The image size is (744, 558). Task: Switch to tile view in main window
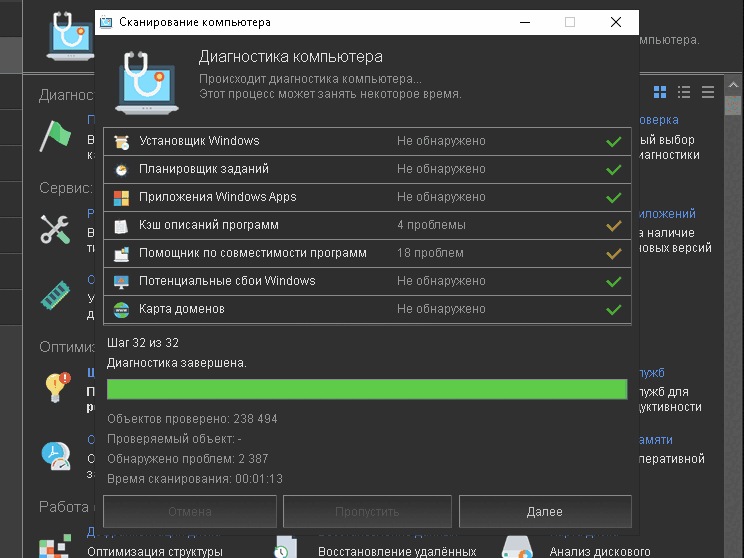pyautogui.click(x=660, y=92)
